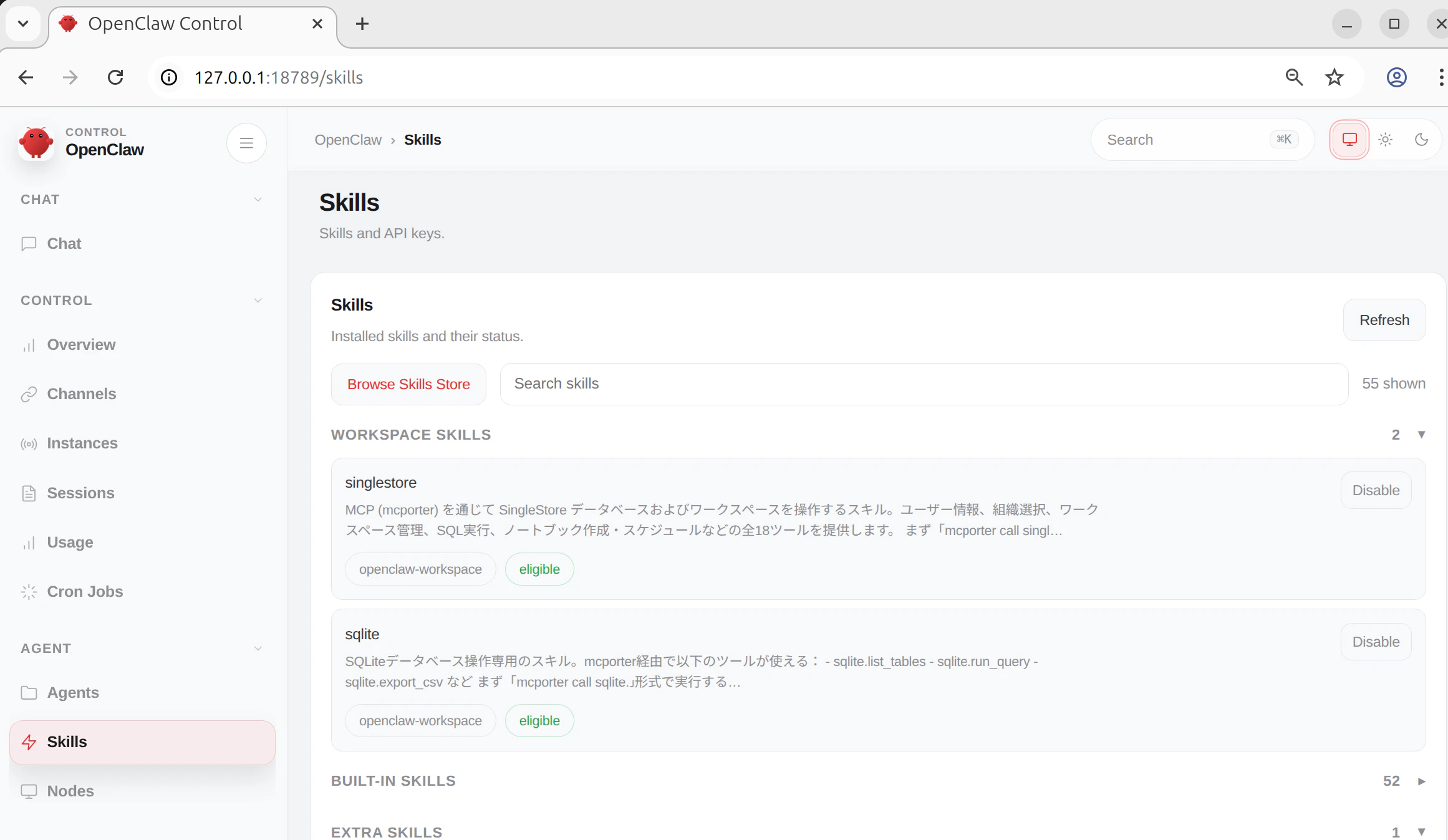The height and width of the screenshot is (840, 1448).
Task: Select the system theme monitor icon
Action: click(x=1349, y=140)
